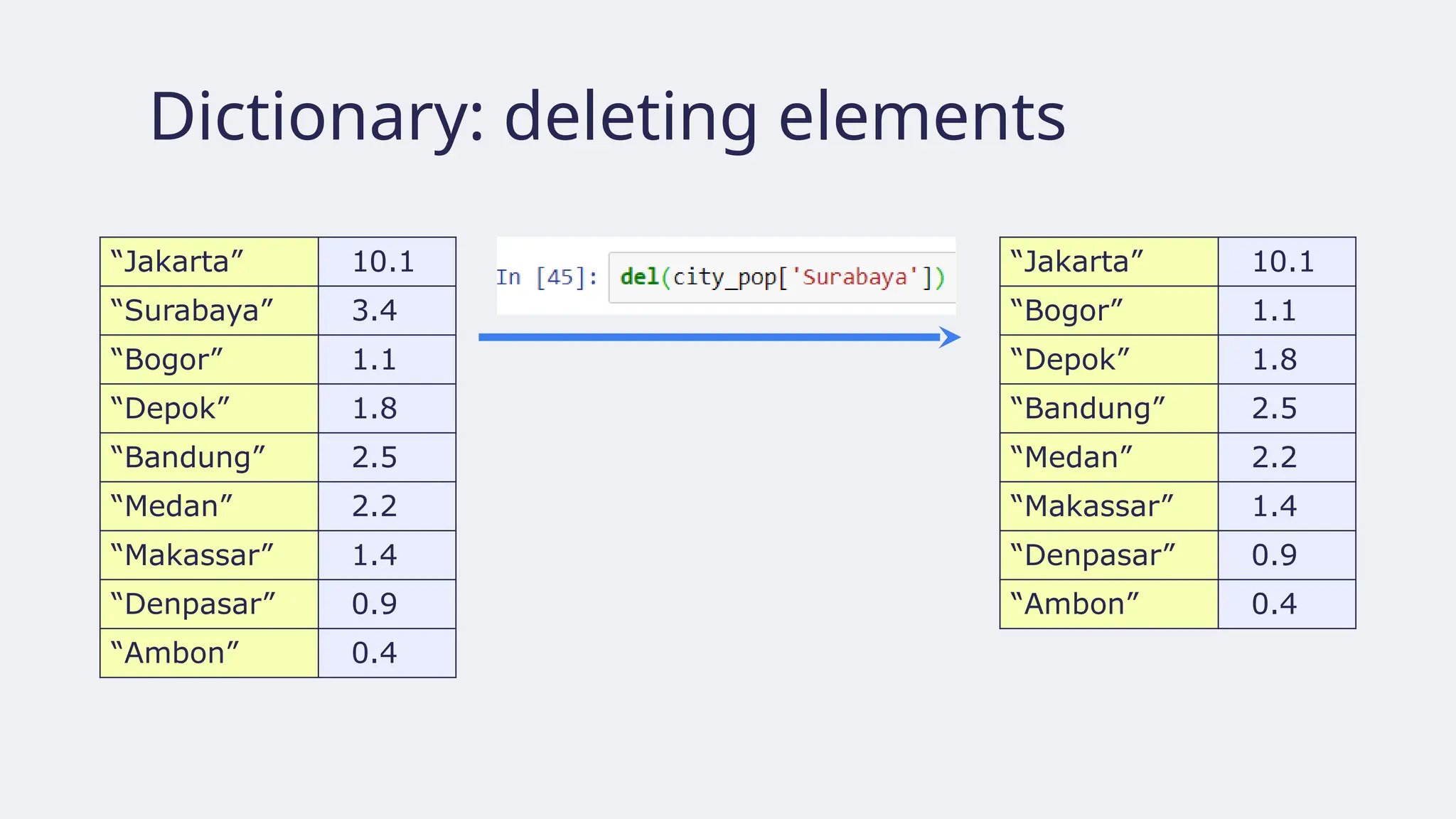Click "Medan" in the left table
This screenshot has height=819, width=1456.
point(209,506)
